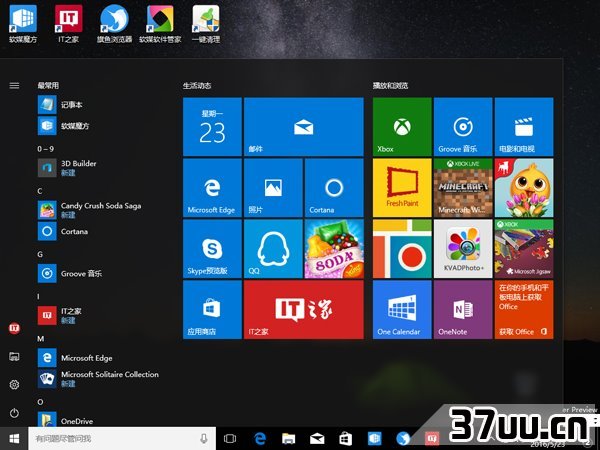Launch the Minecraft tile
Screen dimensions: 600x450
coord(463,188)
